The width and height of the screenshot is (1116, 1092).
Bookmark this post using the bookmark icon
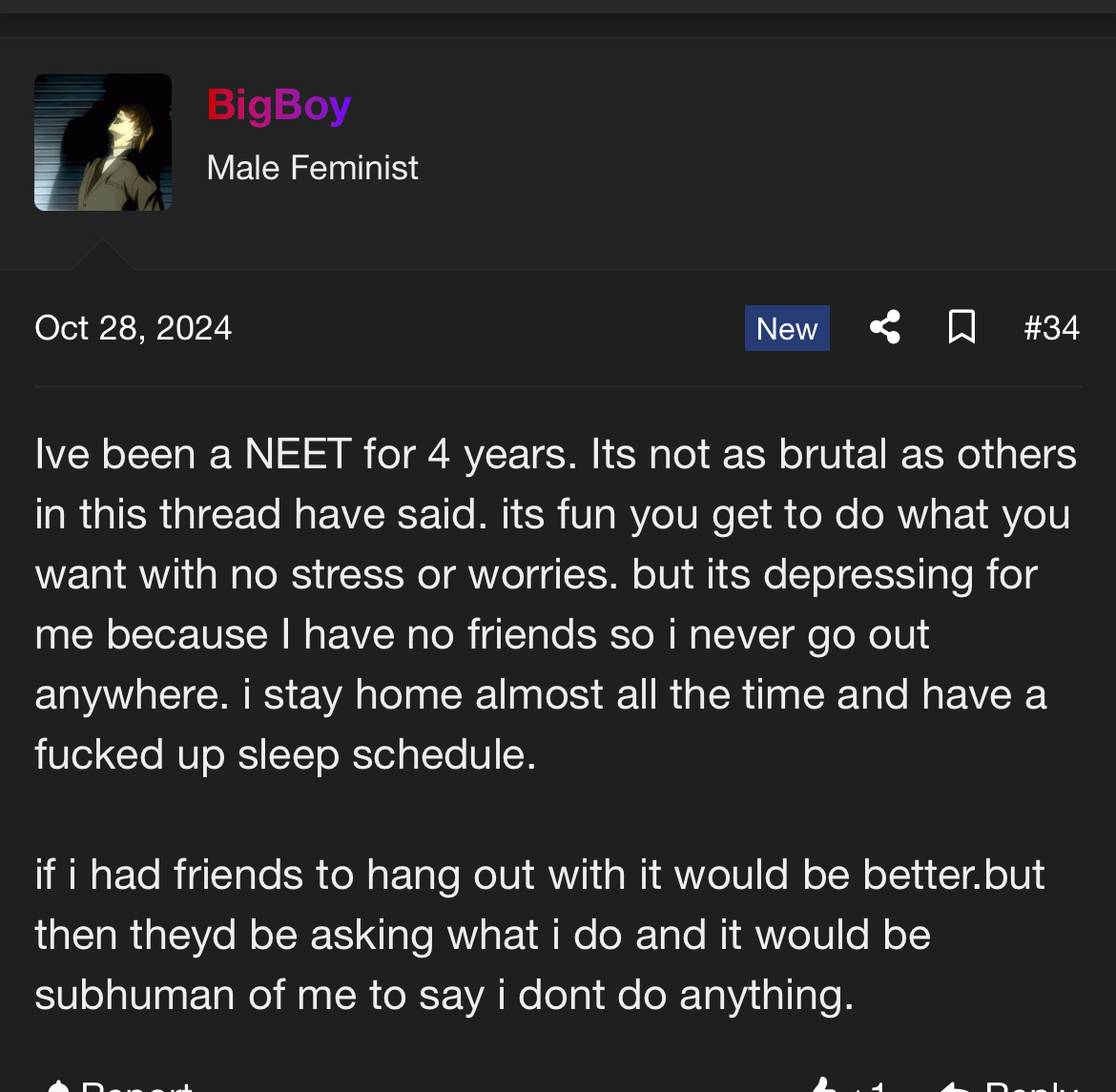coord(961,328)
